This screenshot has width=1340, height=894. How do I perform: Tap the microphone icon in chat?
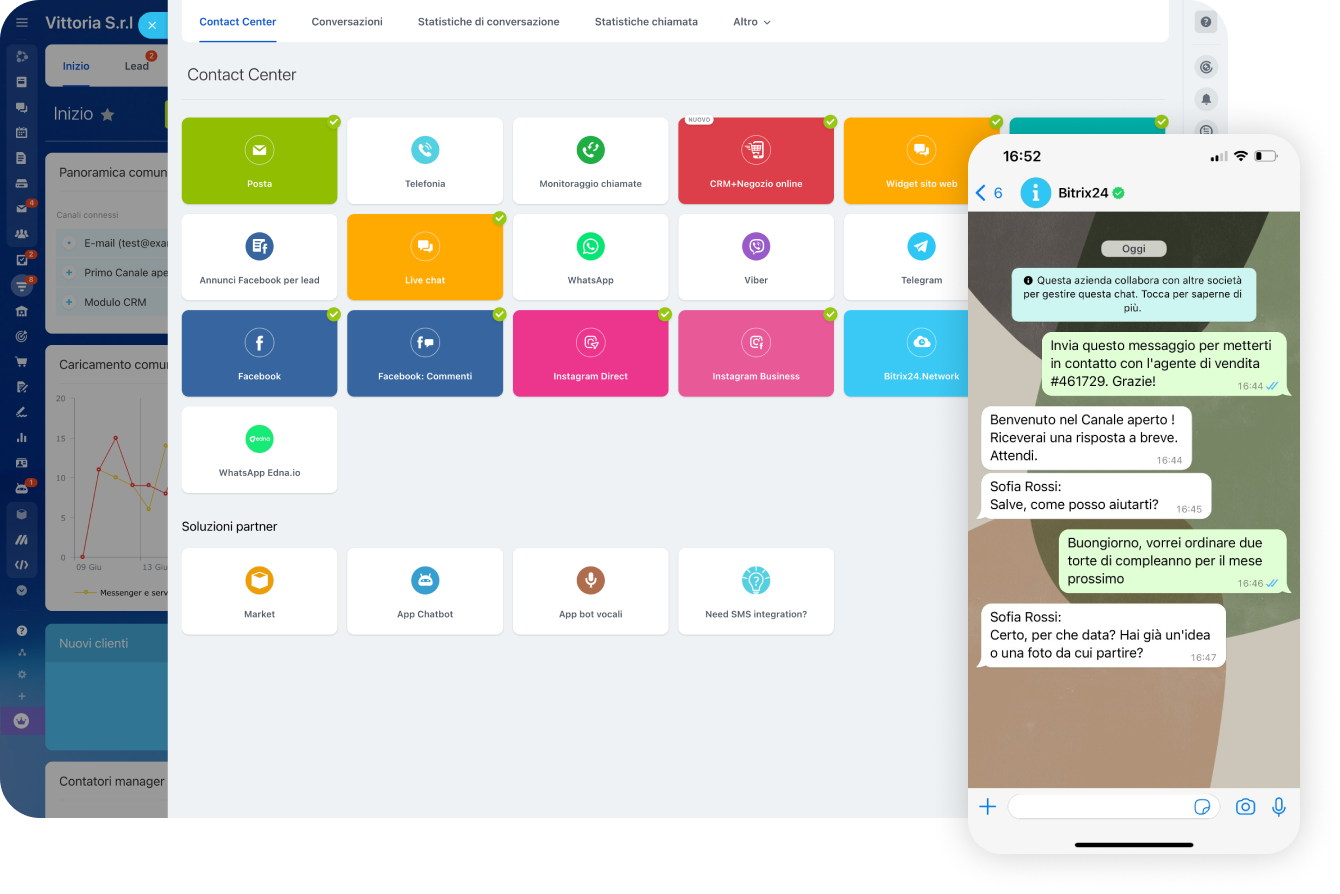pyautogui.click(x=1278, y=807)
